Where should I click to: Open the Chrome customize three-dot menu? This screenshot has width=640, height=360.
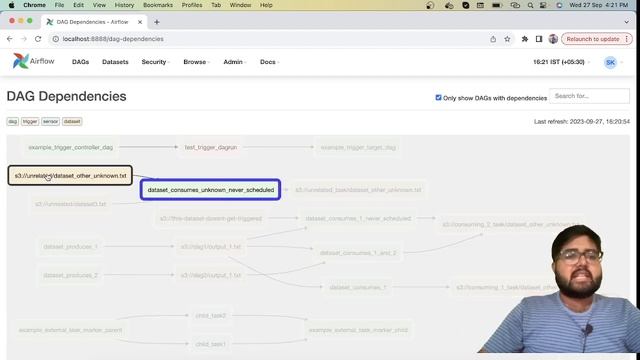click(x=627, y=39)
